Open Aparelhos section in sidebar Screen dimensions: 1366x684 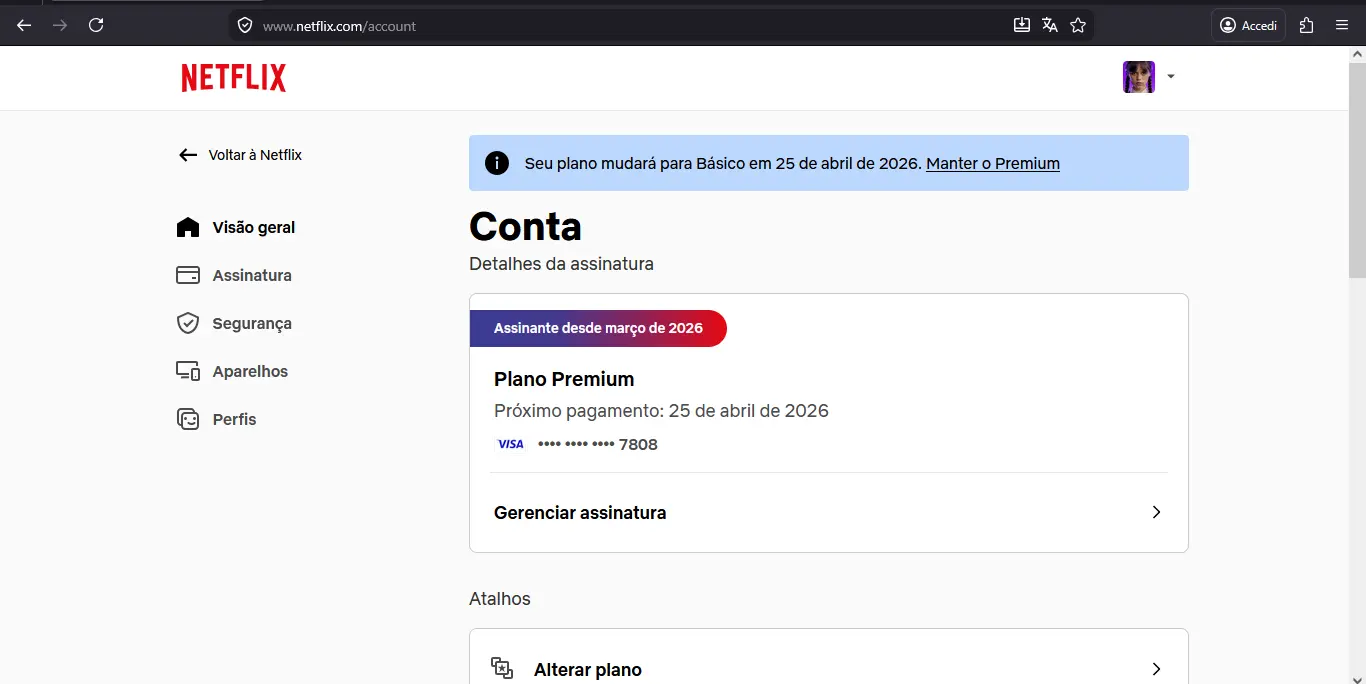250,371
